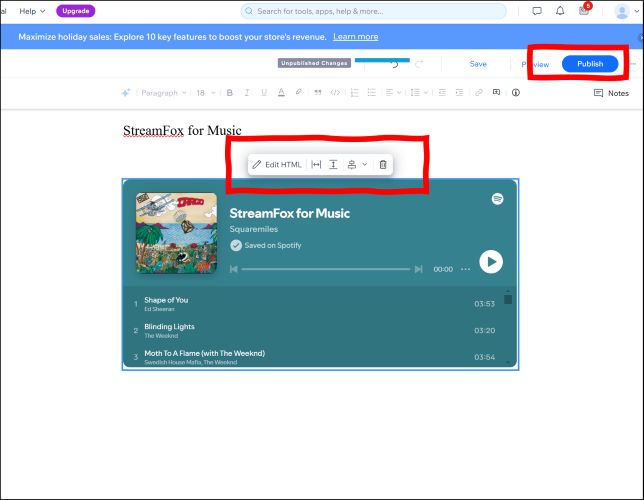
Task: Open the Help menu
Action: click(32, 11)
